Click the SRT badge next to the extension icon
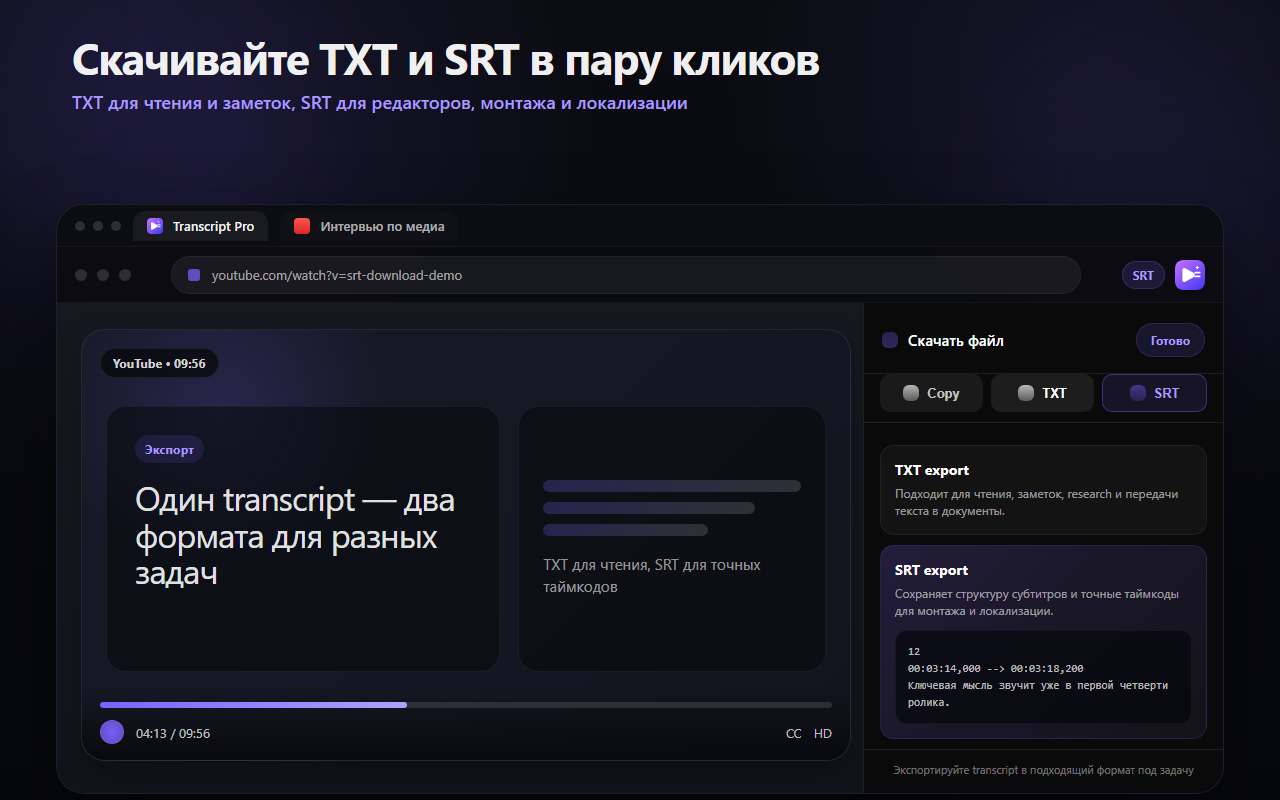 click(x=1143, y=274)
